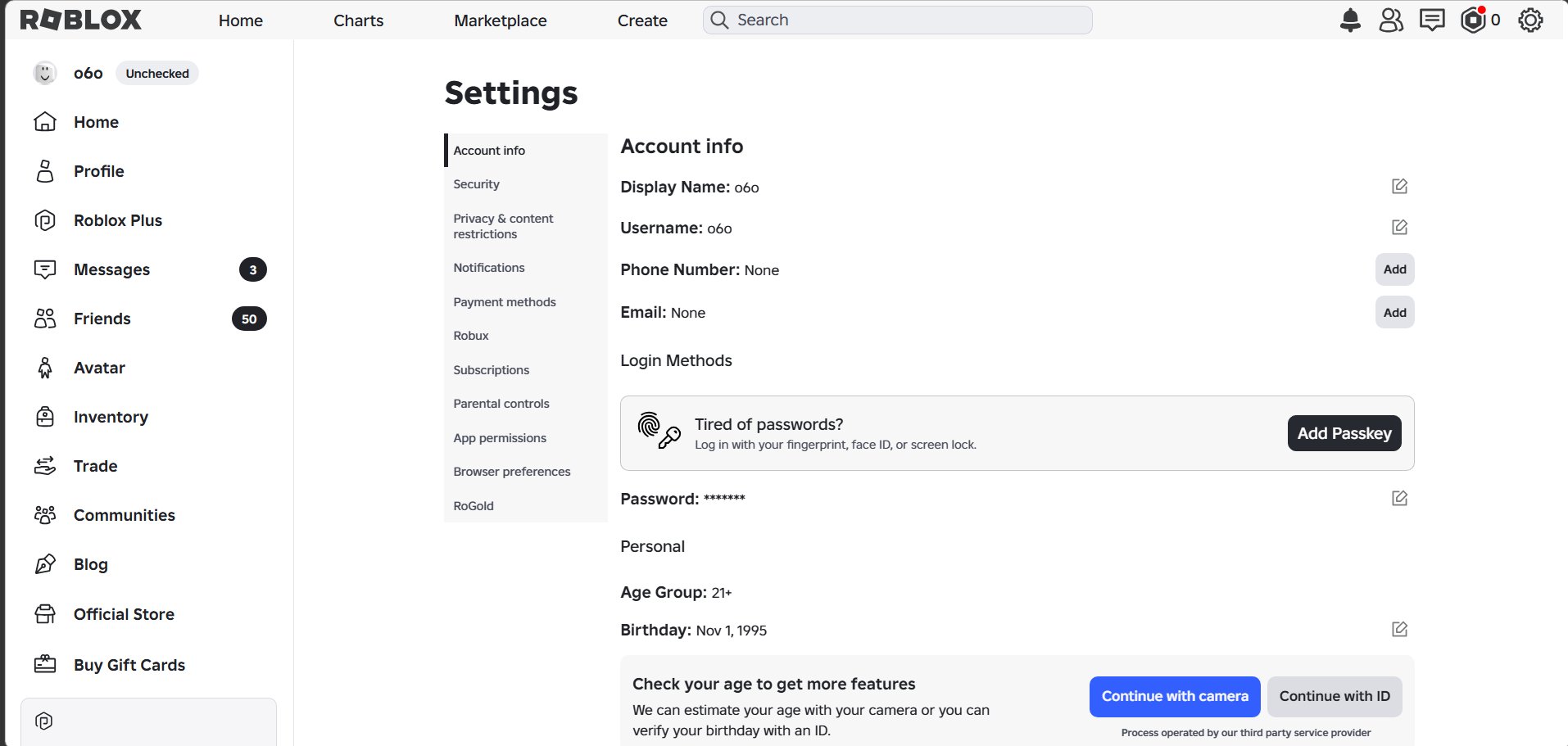
Task: Add a phone number
Action: 1394,269
